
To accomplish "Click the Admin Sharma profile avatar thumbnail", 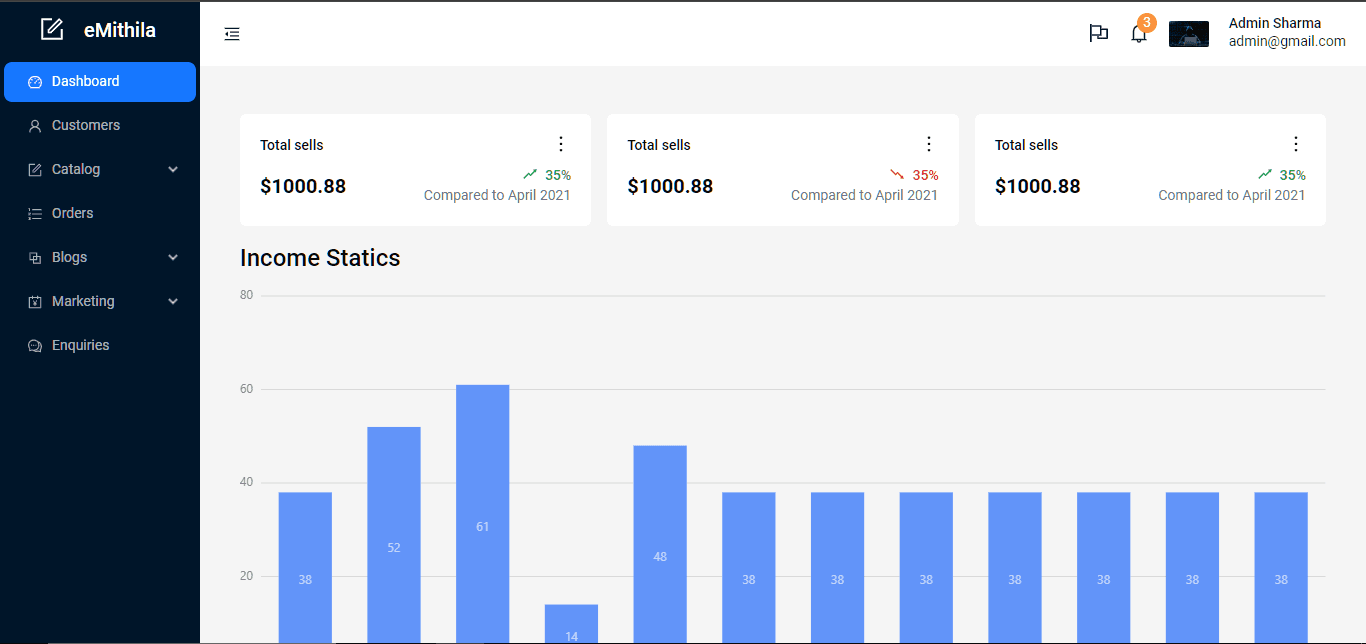I will click(x=1189, y=34).
